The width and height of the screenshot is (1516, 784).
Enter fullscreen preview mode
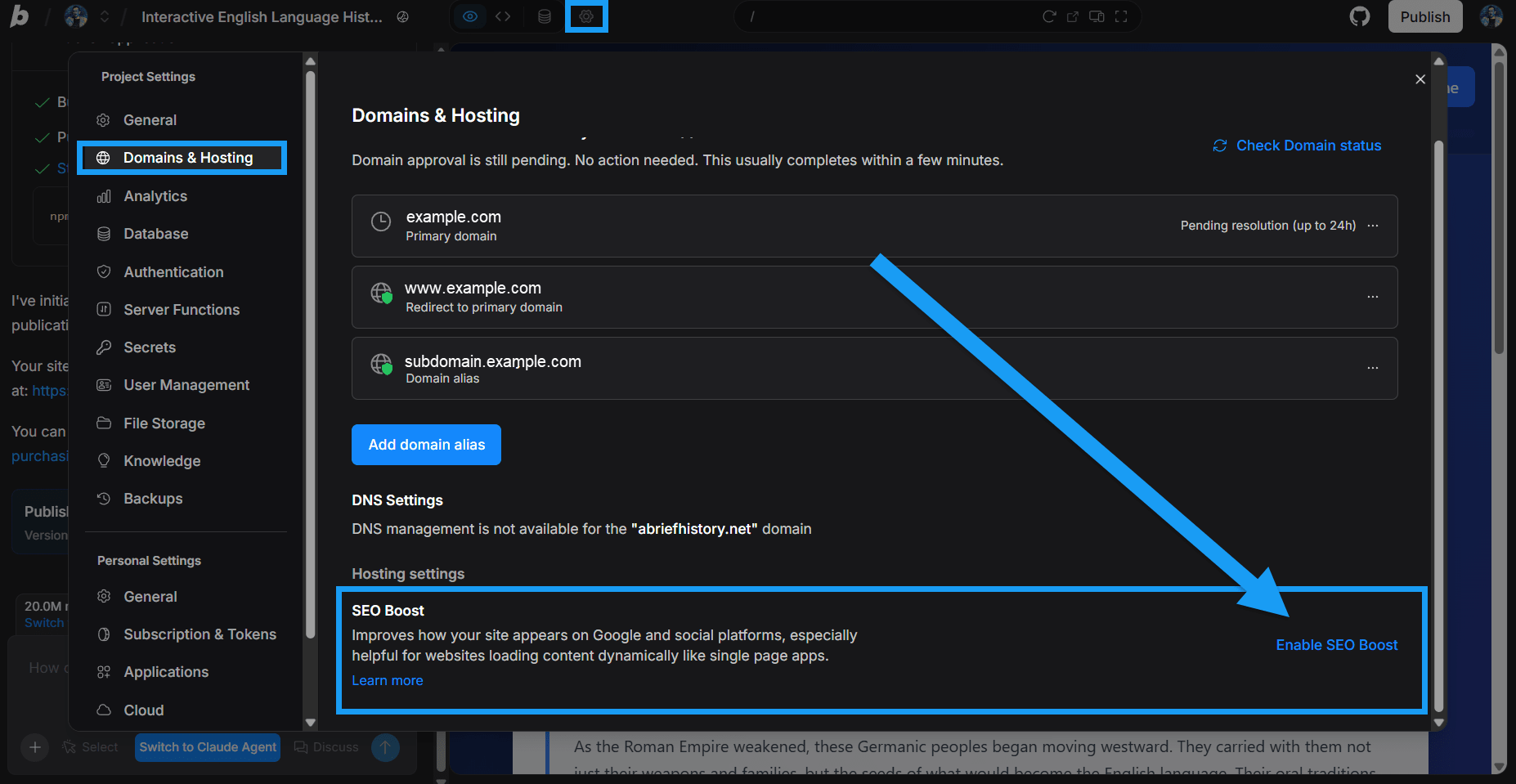click(1121, 16)
